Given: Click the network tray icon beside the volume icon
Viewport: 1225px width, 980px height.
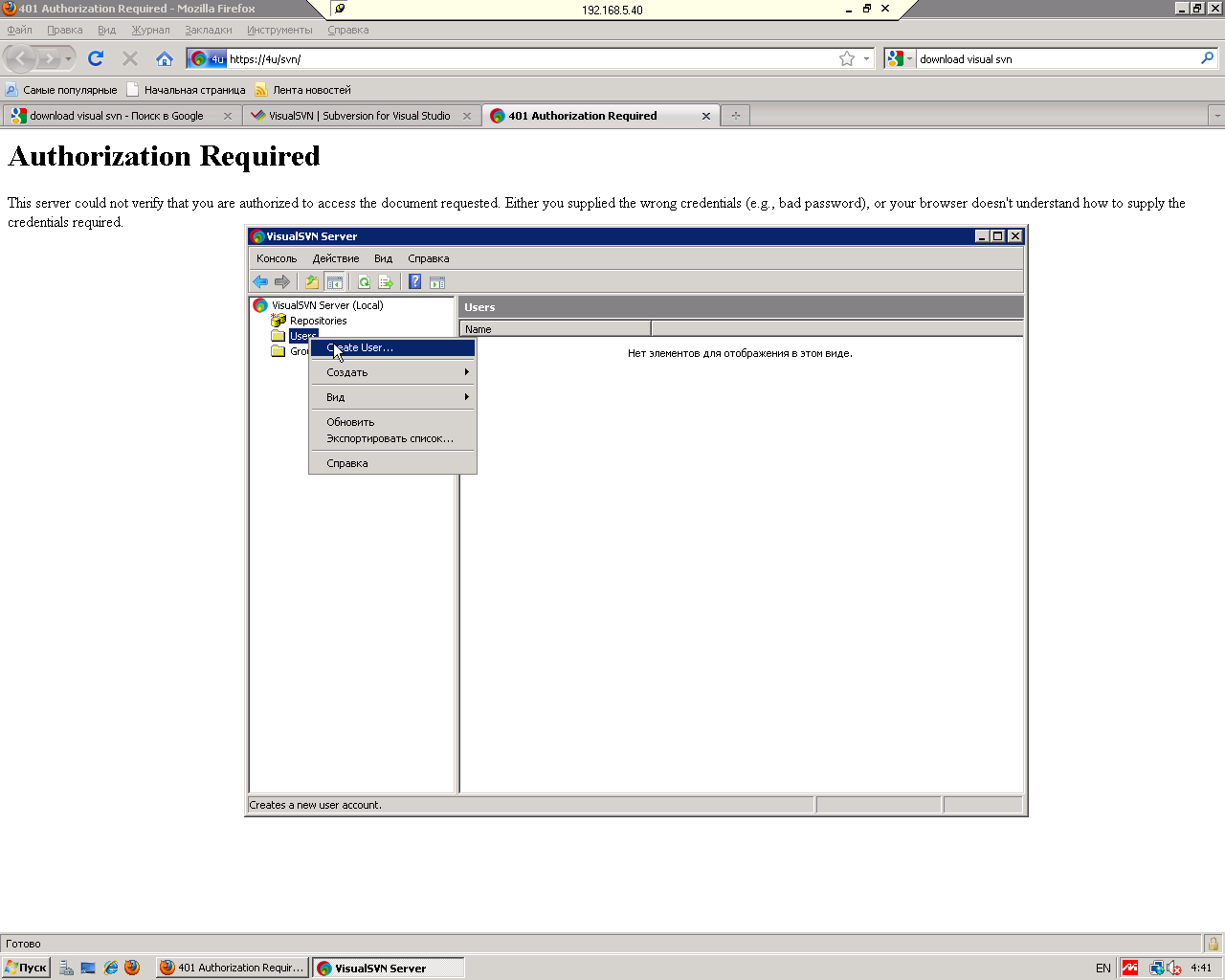Looking at the screenshot, I should click(x=1157, y=968).
